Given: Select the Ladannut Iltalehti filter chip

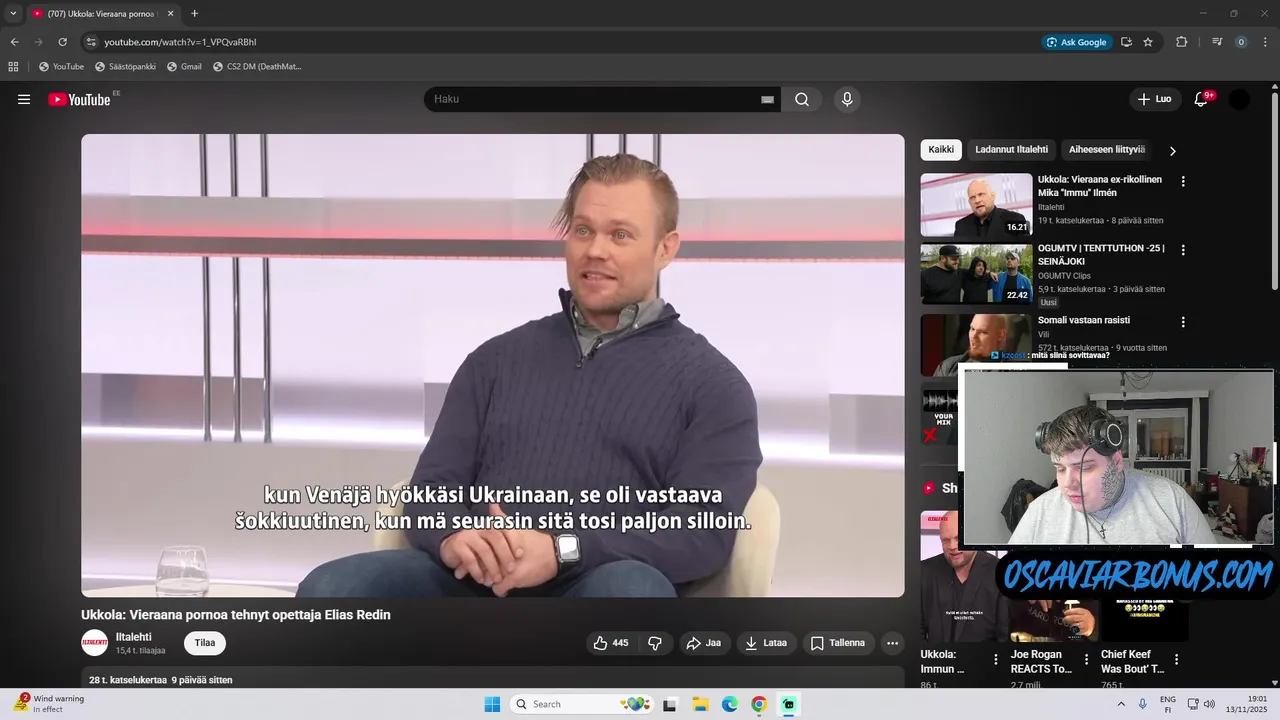Looking at the screenshot, I should 1011,150.
